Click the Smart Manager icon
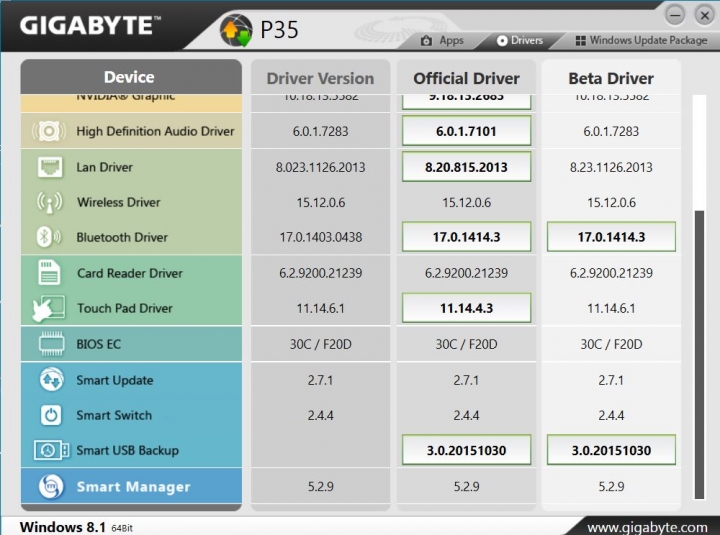Viewport: 720px width, 535px height. [x=50, y=486]
